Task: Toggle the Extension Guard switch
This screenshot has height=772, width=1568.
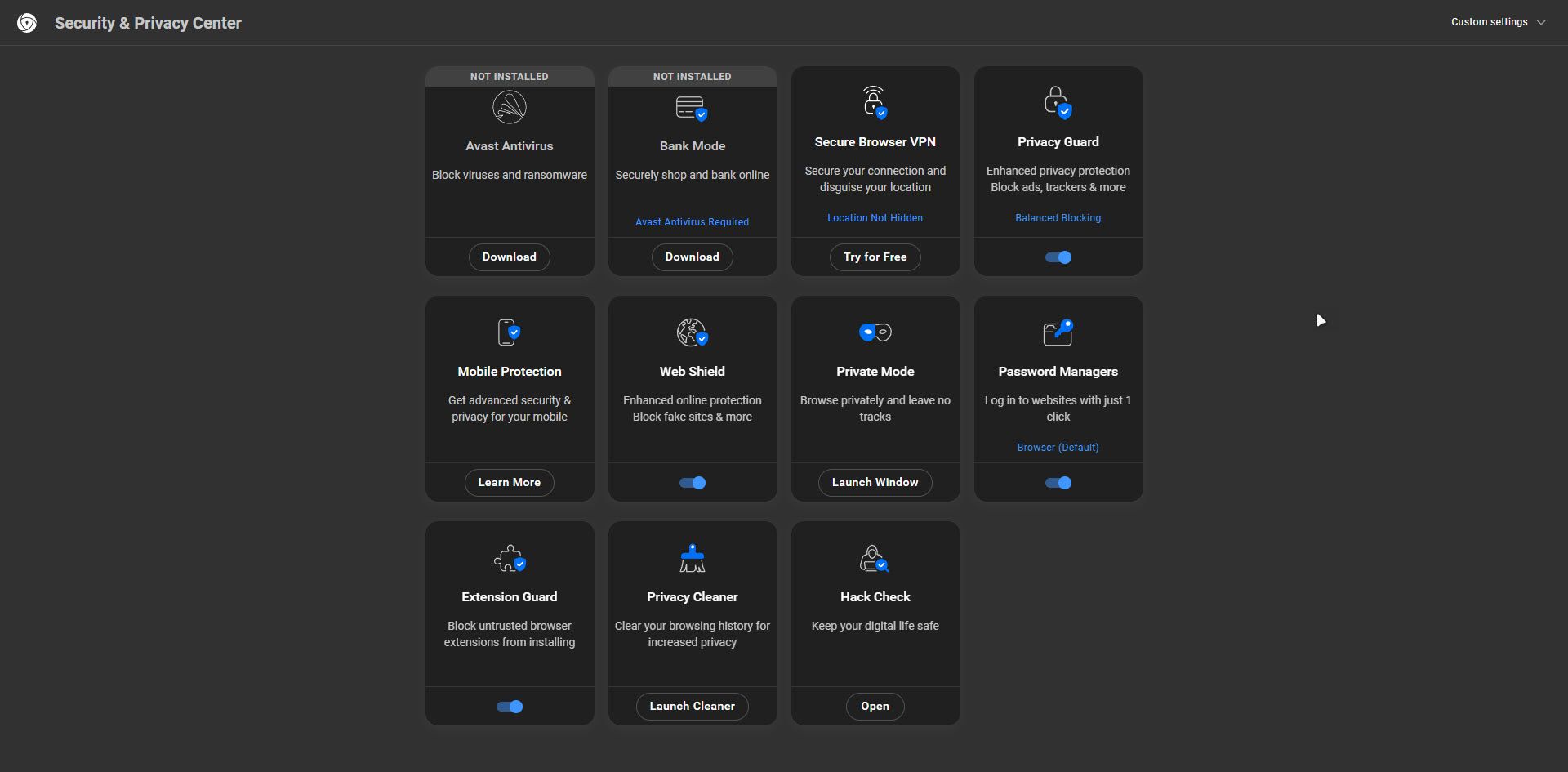Action: point(510,707)
